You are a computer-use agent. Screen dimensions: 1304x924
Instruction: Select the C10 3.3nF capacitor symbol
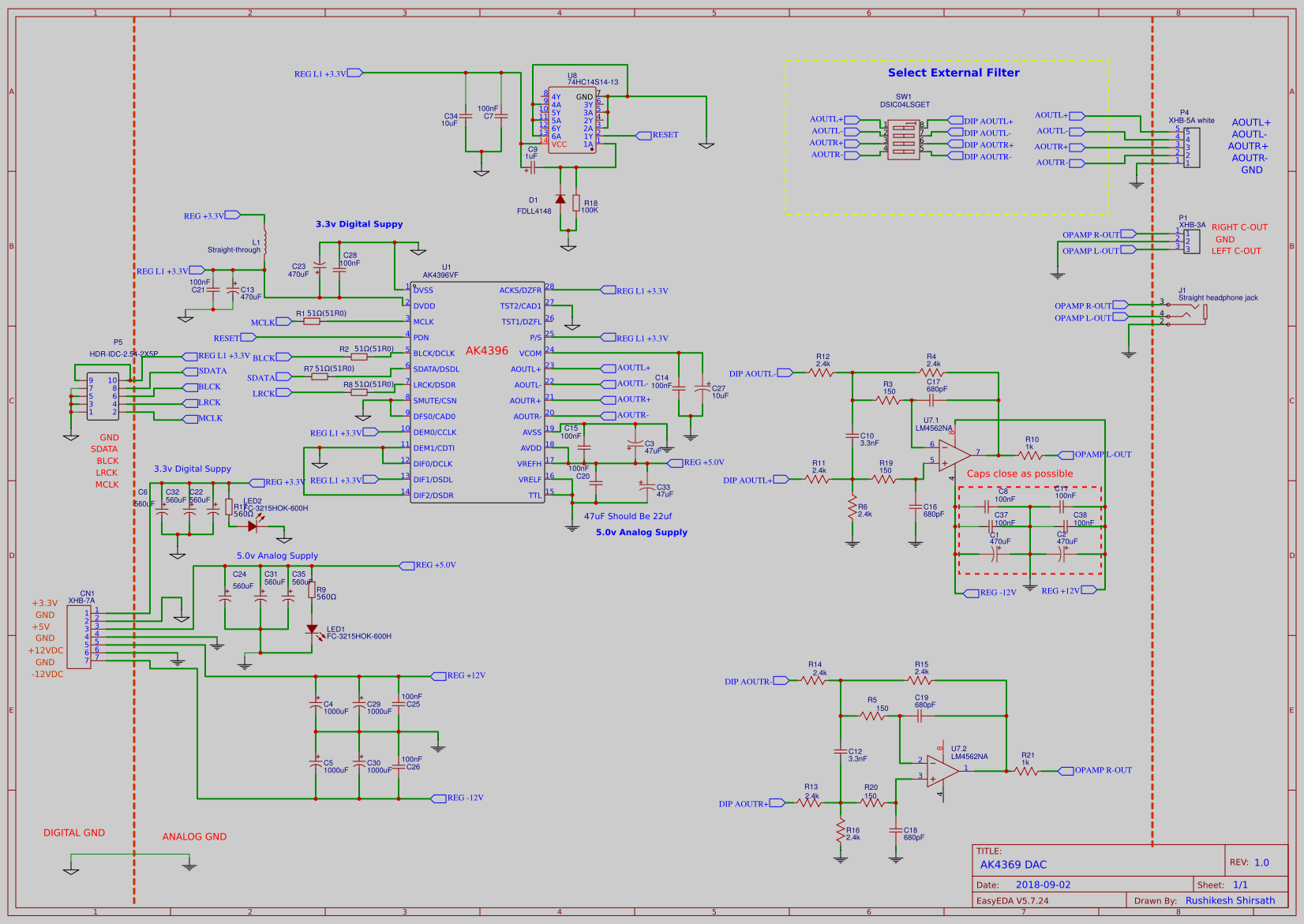852,435
